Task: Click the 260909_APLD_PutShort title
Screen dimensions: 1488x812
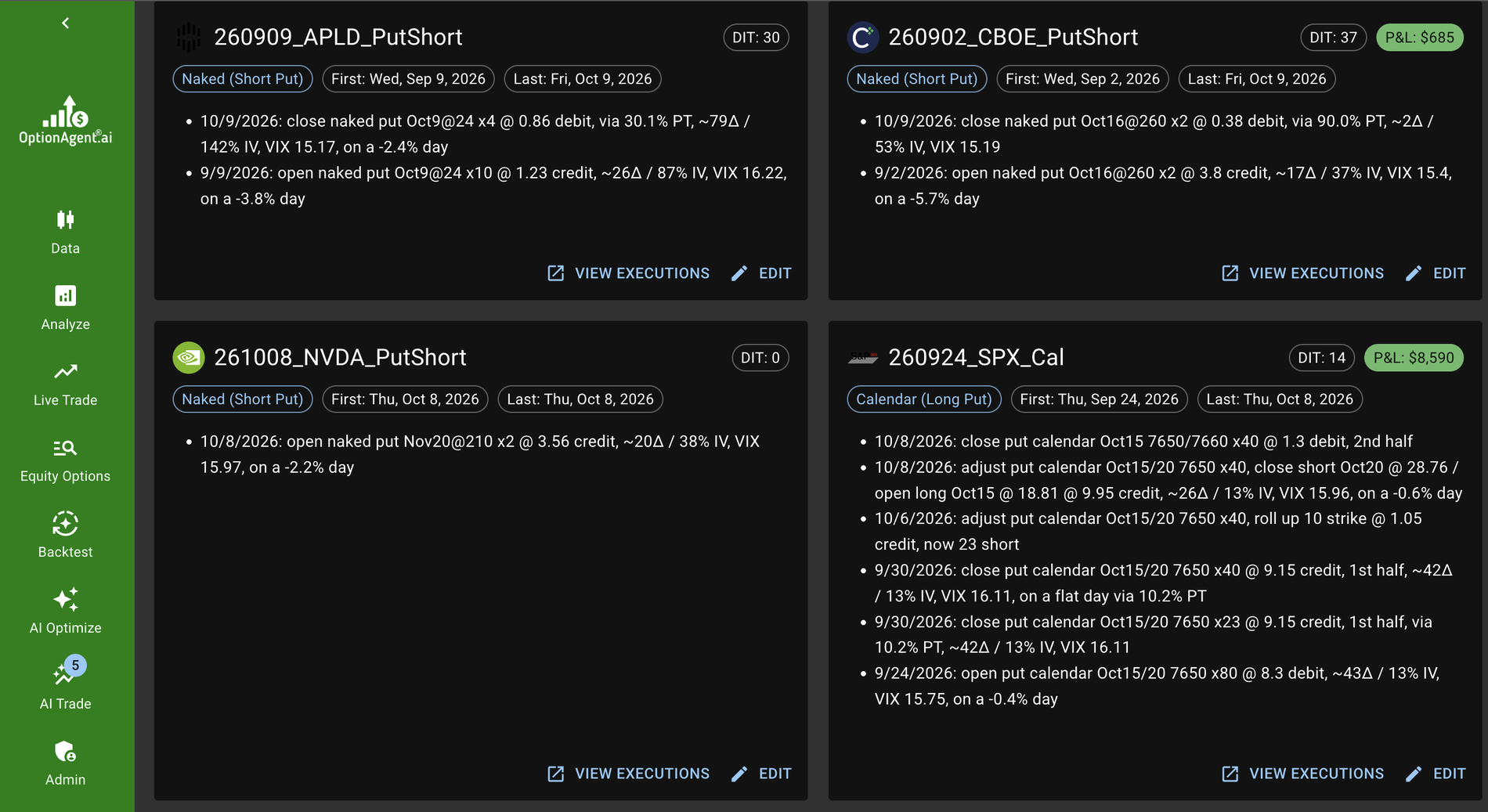Action: (338, 37)
